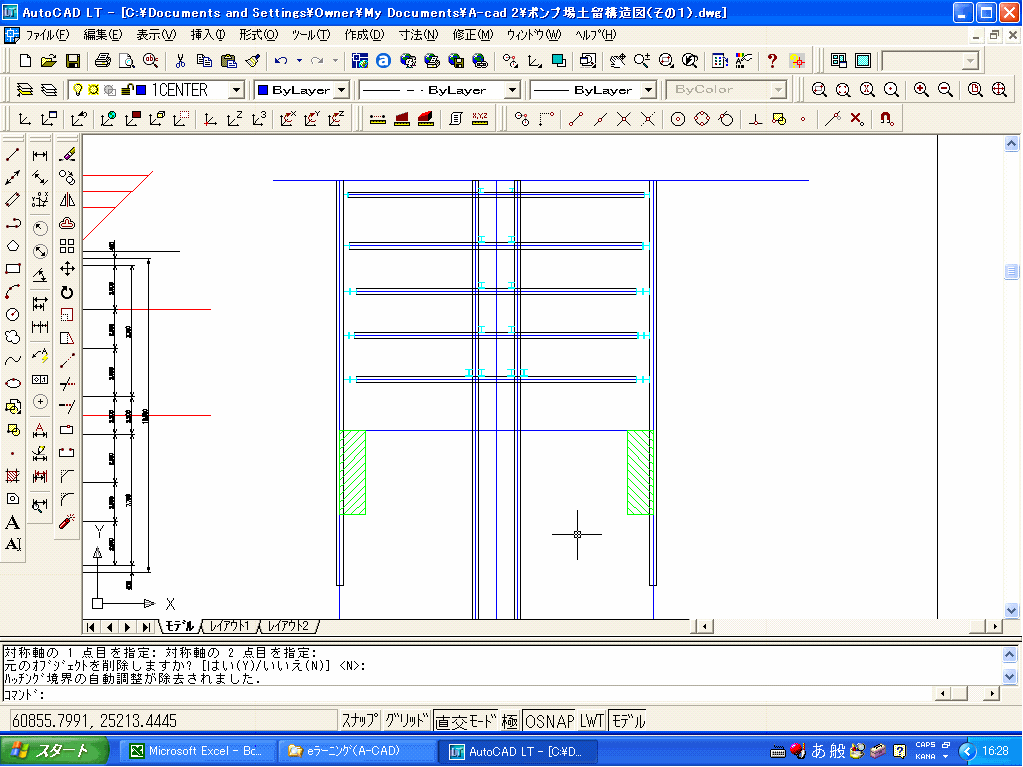This screenshot has height=767, width=1023.
Task: Open the ファイル(F) menu
Action: (47, 35)
